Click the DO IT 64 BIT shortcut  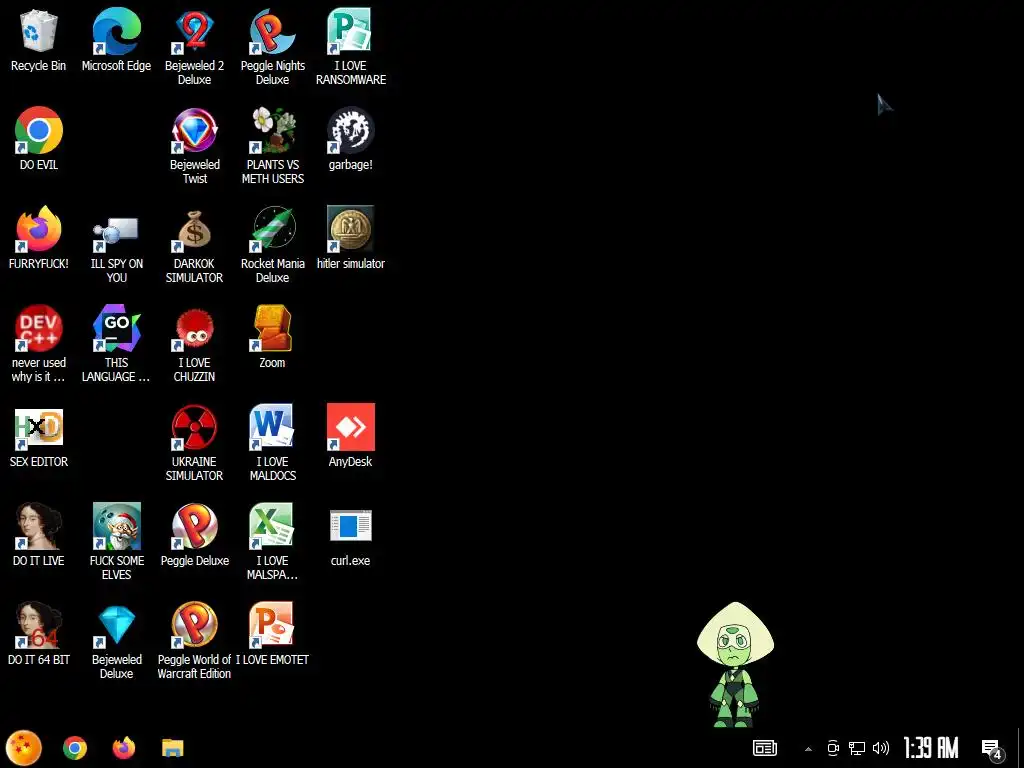39,635
